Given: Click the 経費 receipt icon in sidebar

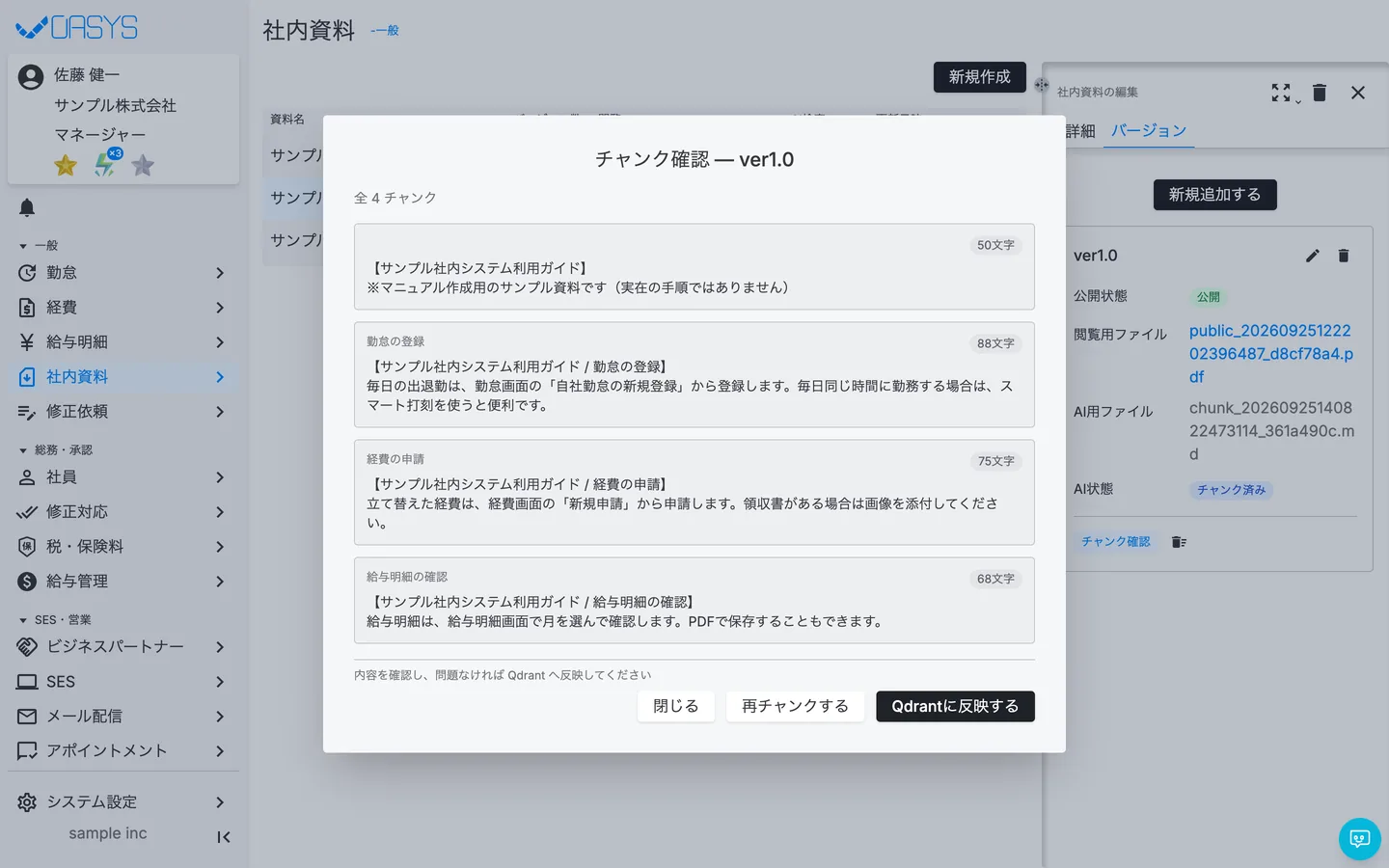Looking at the screenshot, I should coord(27,308).
